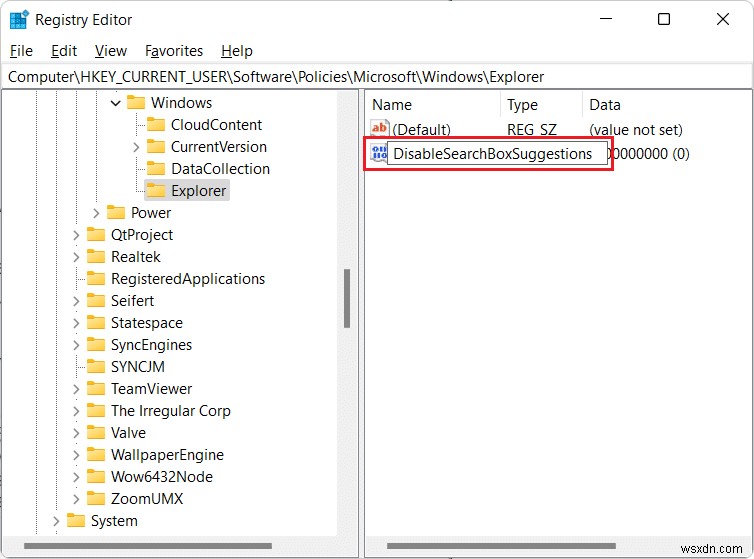Collapse the Windows key

115,103
